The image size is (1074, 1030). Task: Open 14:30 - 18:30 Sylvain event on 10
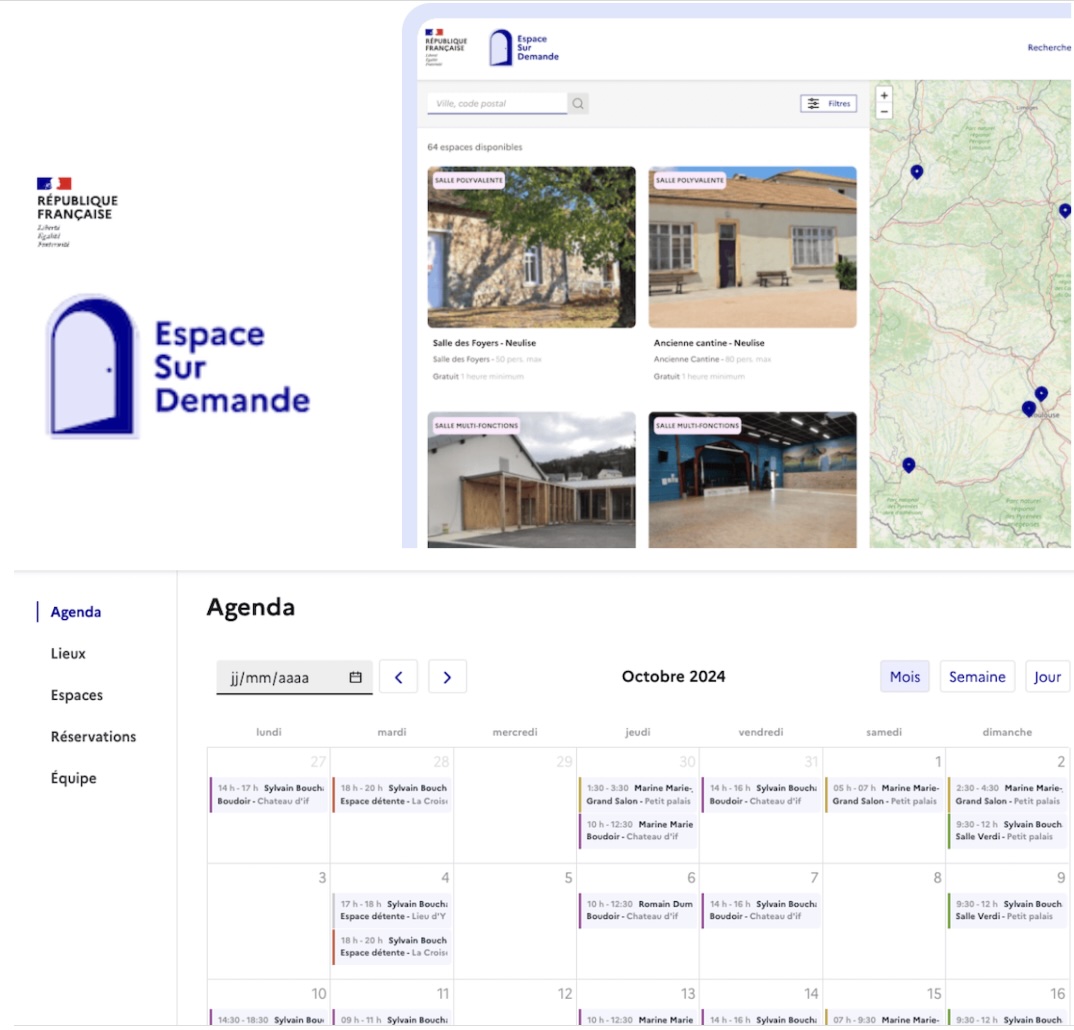click(268, 1018)
